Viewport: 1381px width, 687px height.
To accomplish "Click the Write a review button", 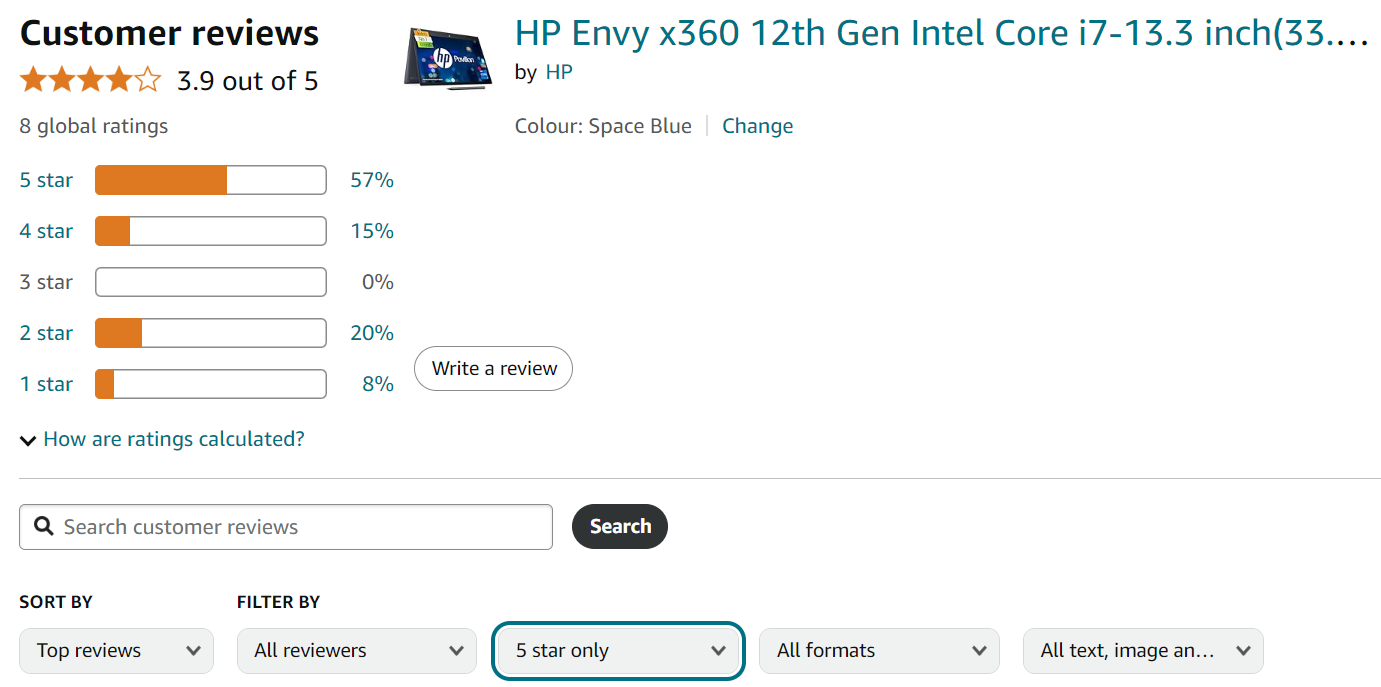I will (494, 368).
